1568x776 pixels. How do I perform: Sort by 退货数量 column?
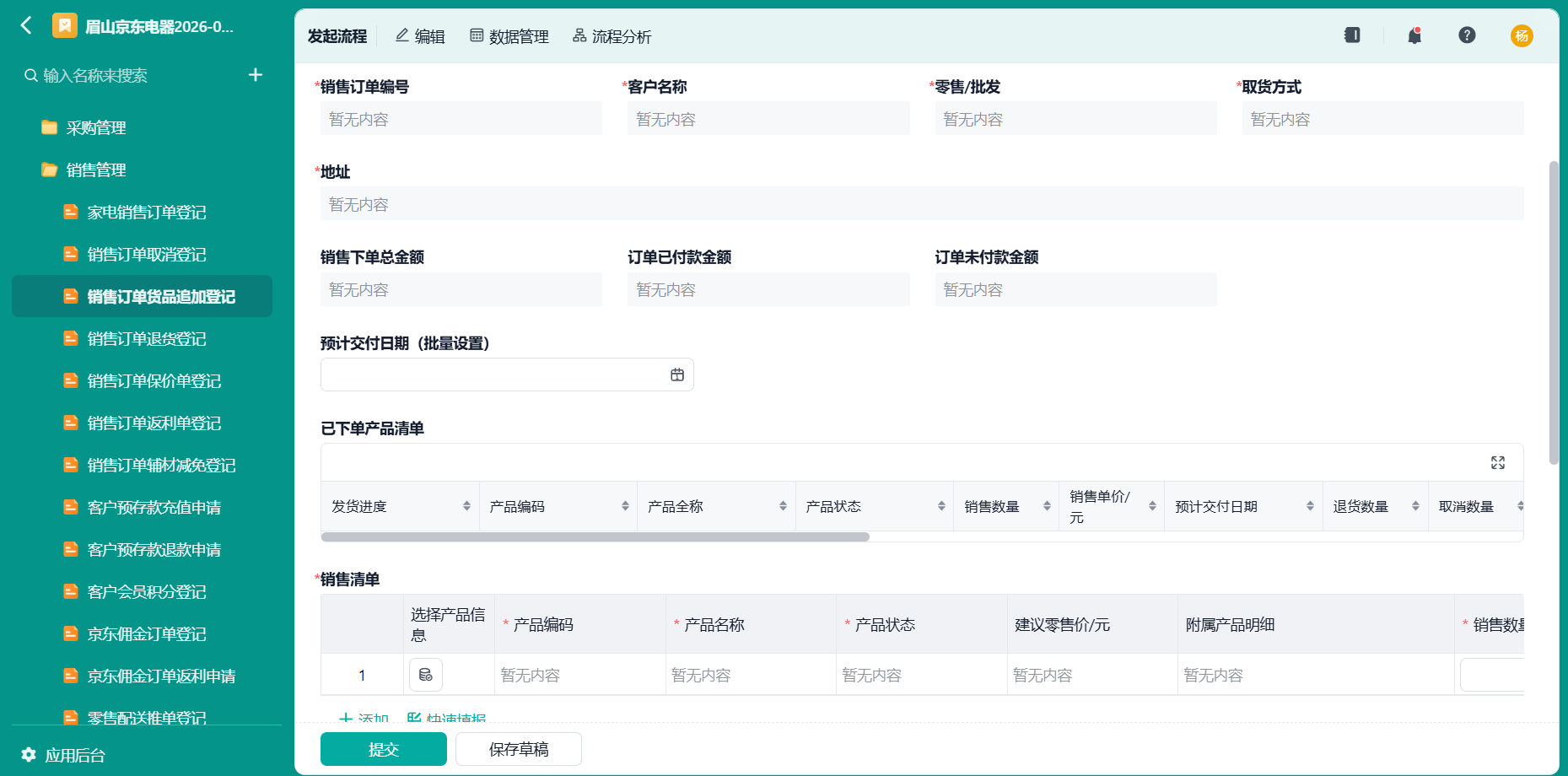pos(1415,506)
